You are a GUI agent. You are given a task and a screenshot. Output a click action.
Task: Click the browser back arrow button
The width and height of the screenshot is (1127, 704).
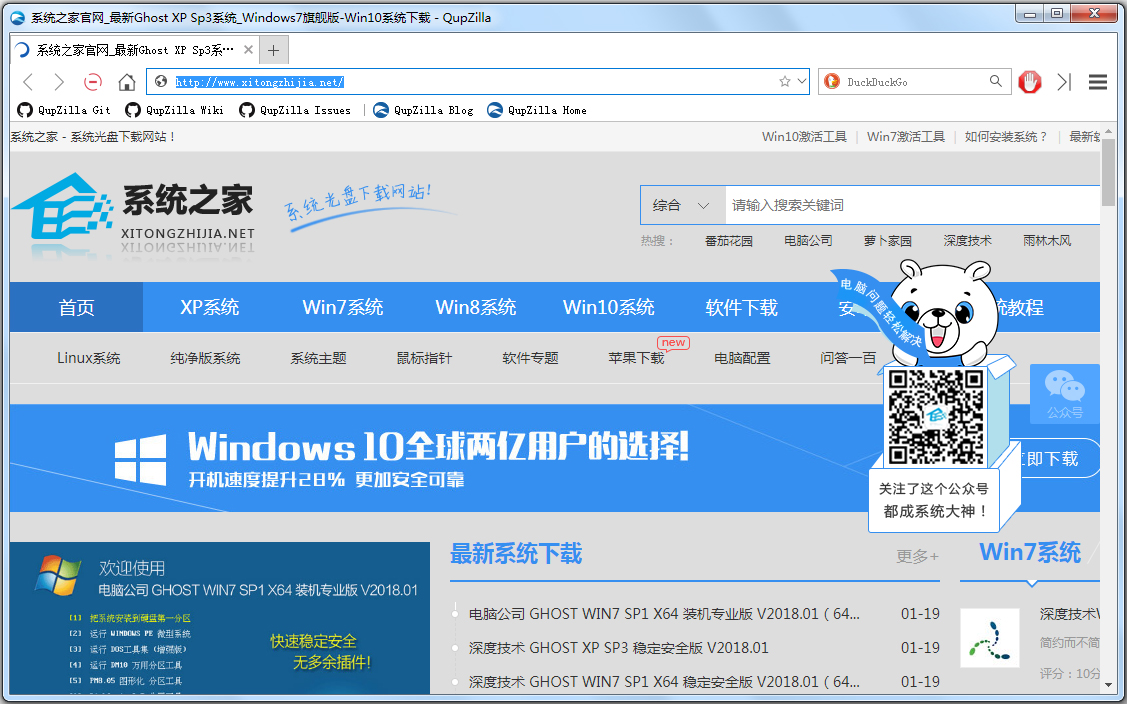28,82
